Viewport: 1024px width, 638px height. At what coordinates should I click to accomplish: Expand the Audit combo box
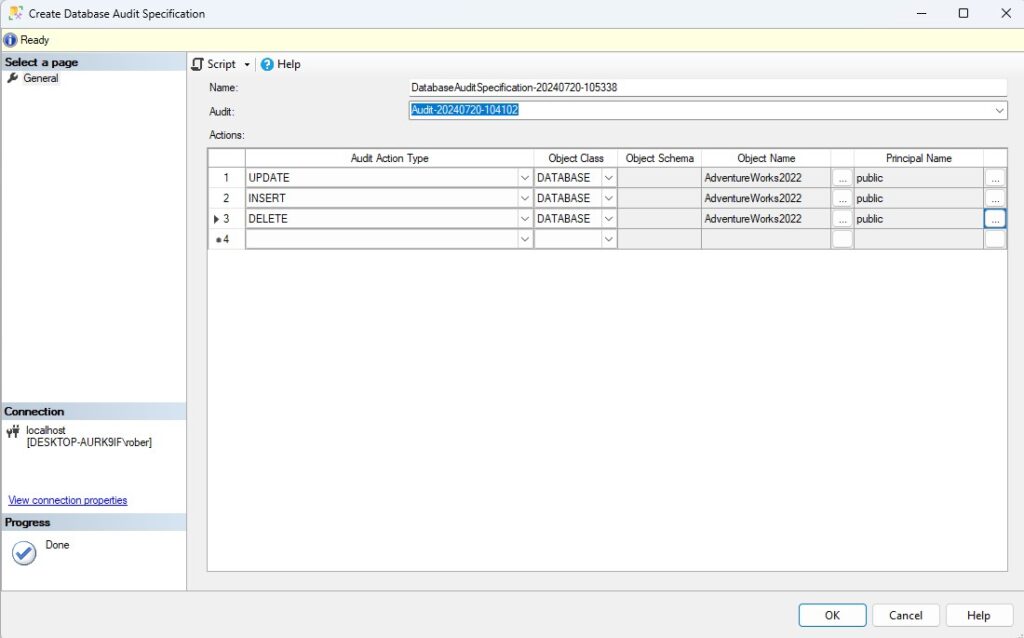999,111
